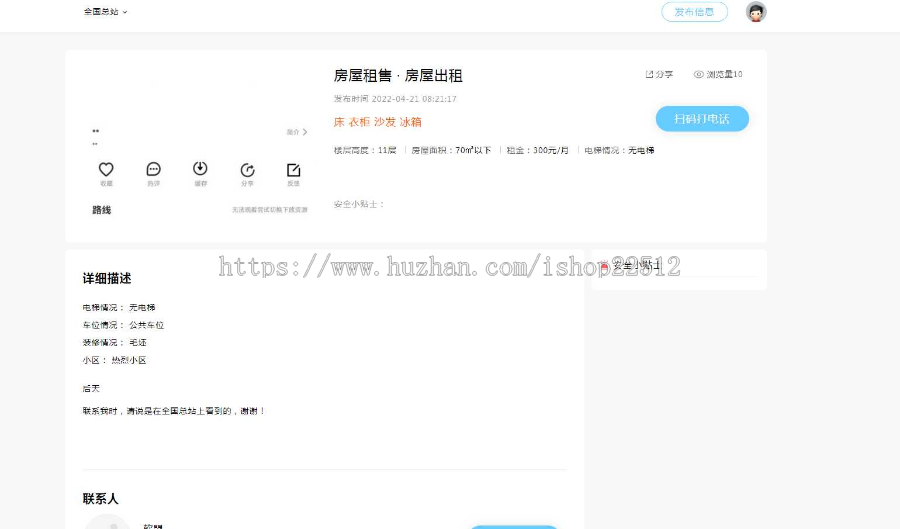Click the 安全小贴士： label under details
This screenshot has width=900, height=529.
click(x=359, y=204)
